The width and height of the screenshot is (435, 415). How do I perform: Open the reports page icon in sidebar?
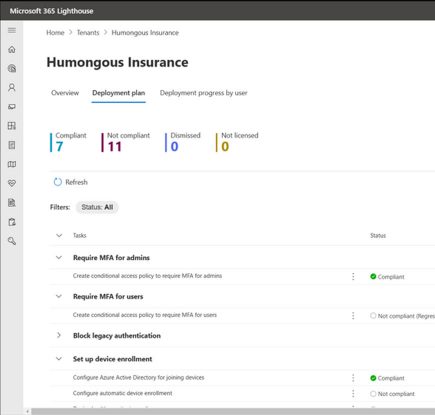[12, 202]
